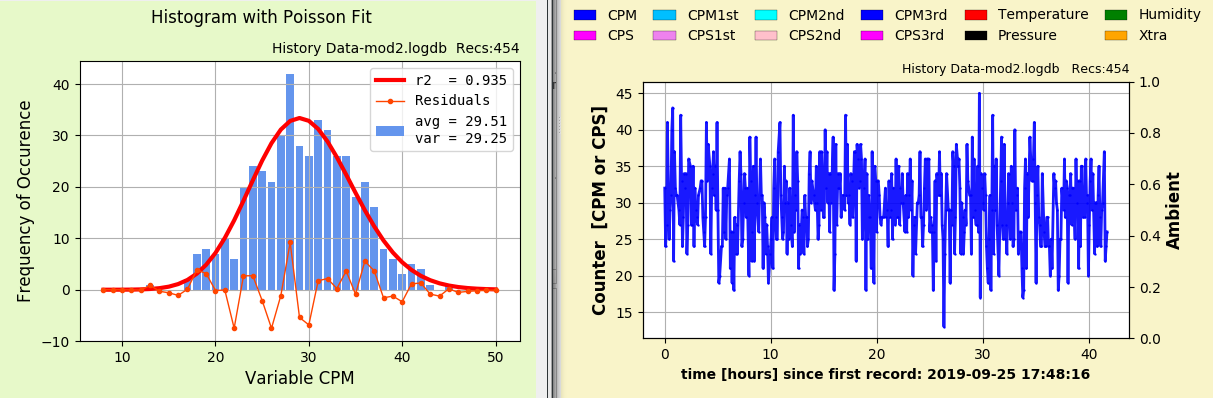Click the blue CPM legend swatch
1213x398 pixels.
coord(585,15)
